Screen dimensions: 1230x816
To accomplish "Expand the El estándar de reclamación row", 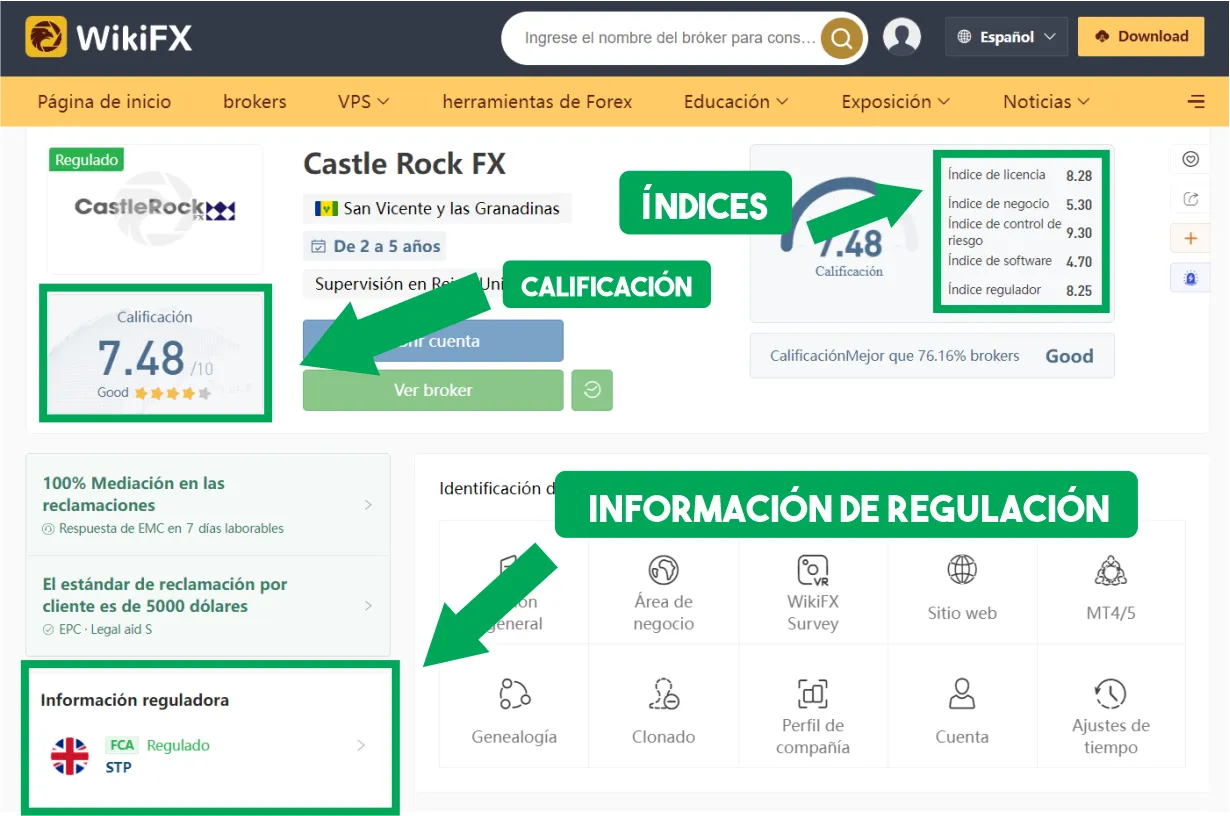I will (x=208, y=605).
